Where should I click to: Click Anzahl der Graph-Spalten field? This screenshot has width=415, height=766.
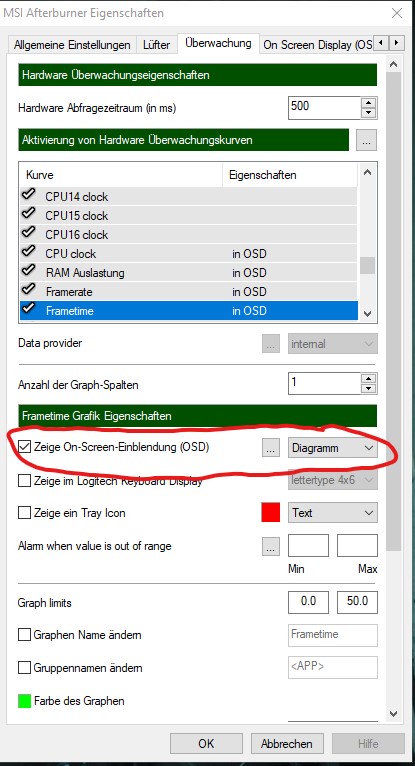tap(324, 383)
